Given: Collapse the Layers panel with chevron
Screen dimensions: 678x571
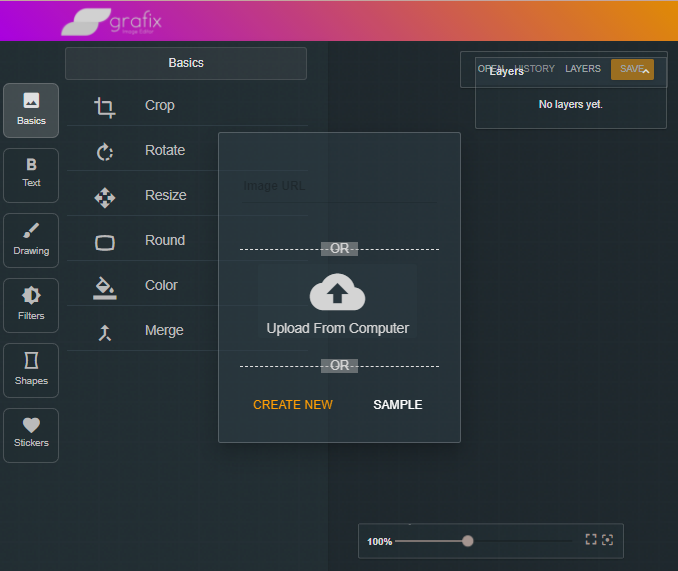Looking at the screenshot, I should tap(646, 71).
